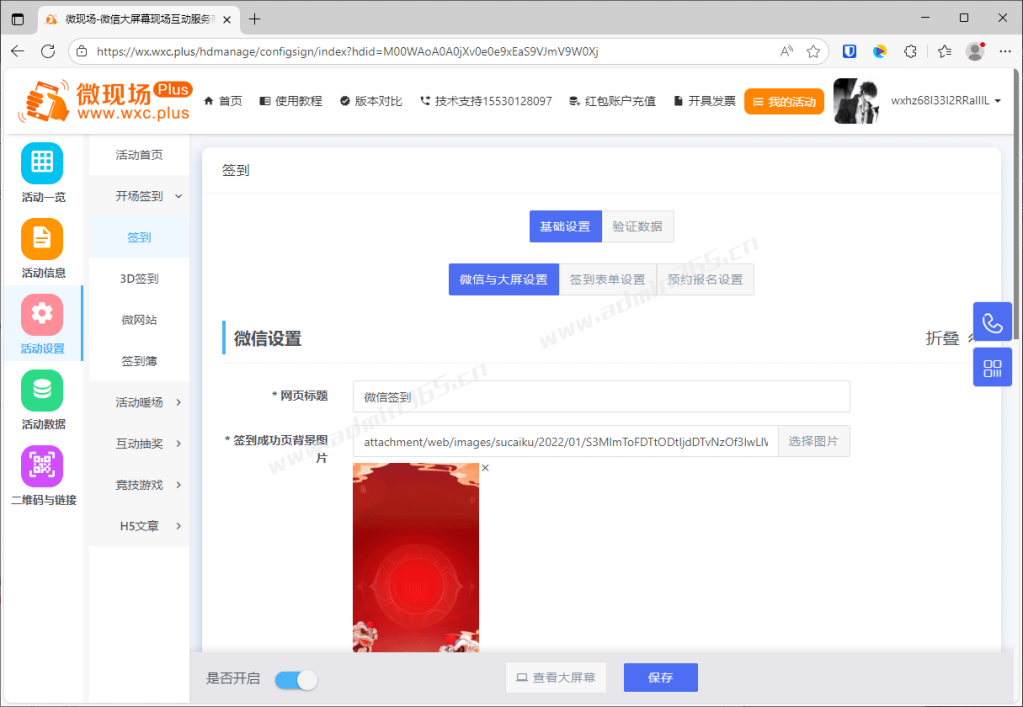Open 二维码与链接 via its QR code icon
Viewport: 1023px width, 707px height.
(x=41, y=466)
